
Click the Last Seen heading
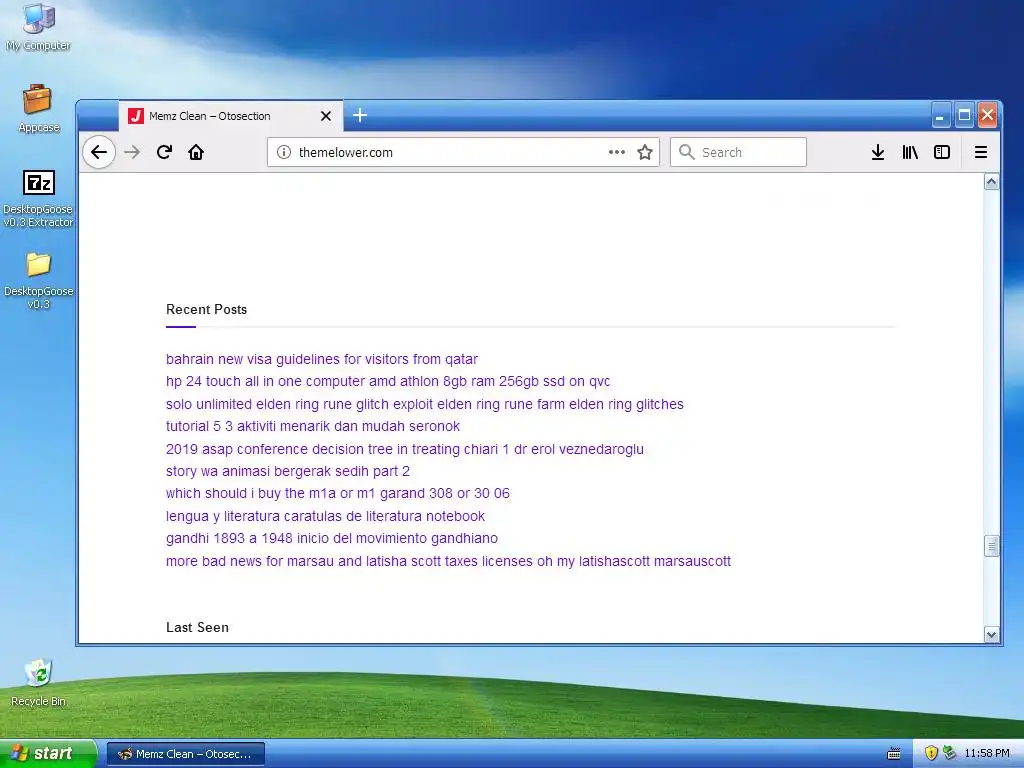coord(197,628)
